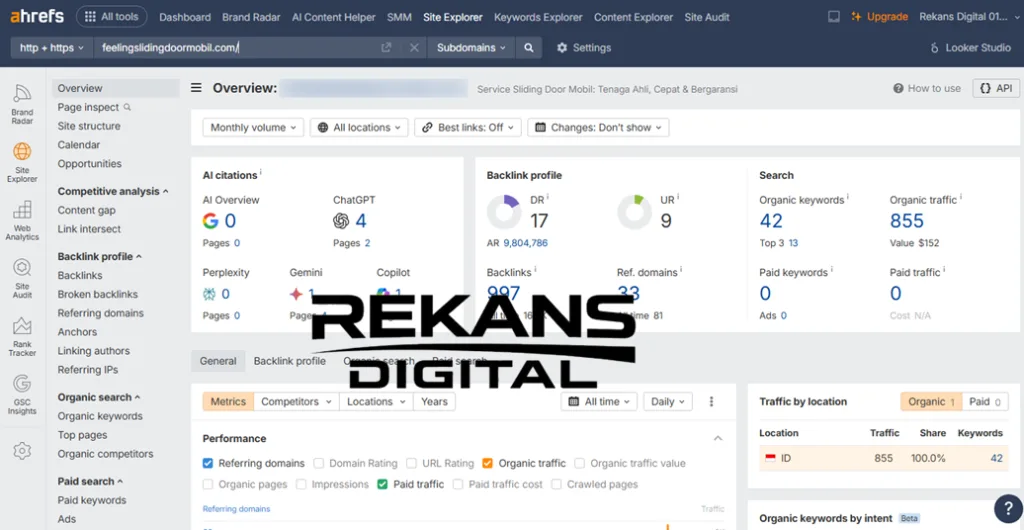Click the AR value 9,804,786
Screen dimensions: 1024x530
(526, 243)
